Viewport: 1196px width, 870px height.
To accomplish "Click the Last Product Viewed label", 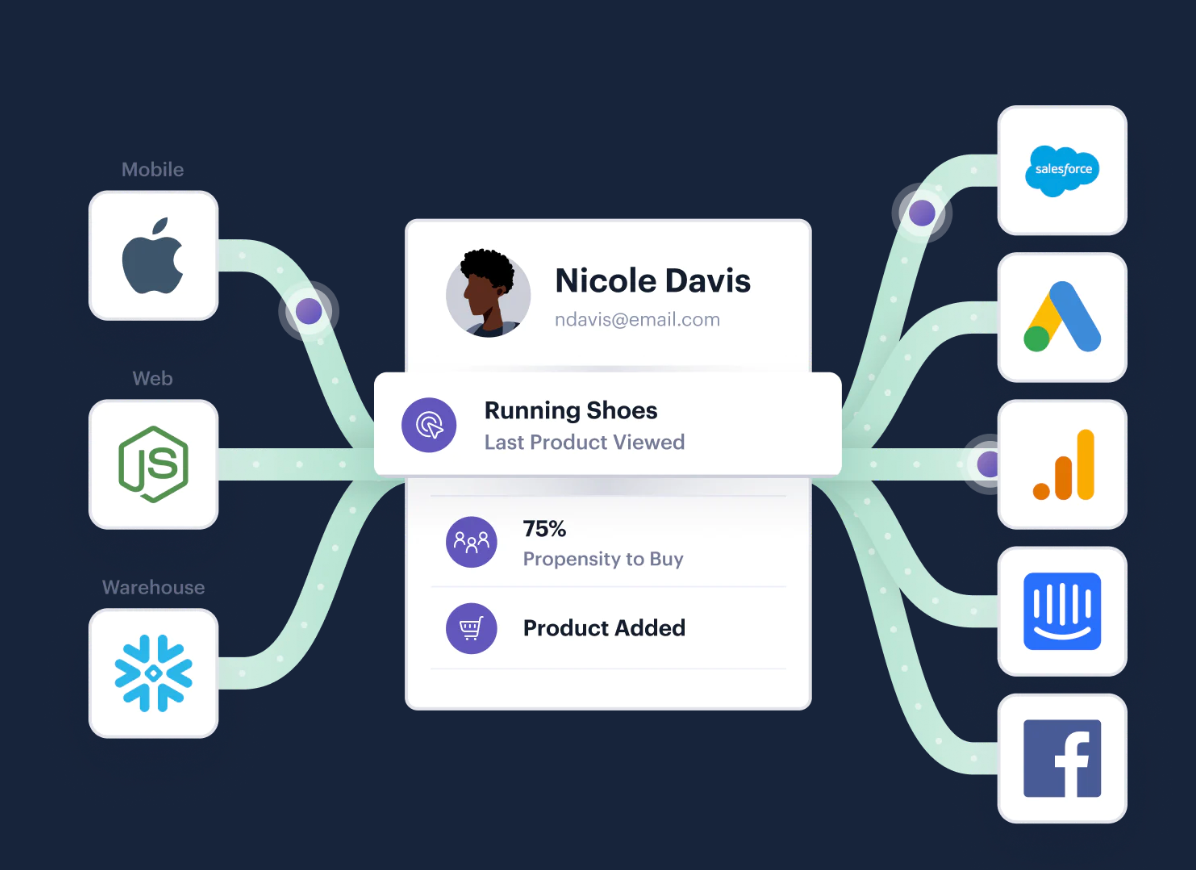I will (x=584, y=442).
